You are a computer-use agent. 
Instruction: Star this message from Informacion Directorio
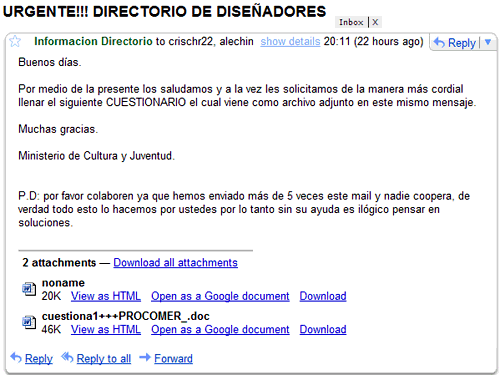15,41
